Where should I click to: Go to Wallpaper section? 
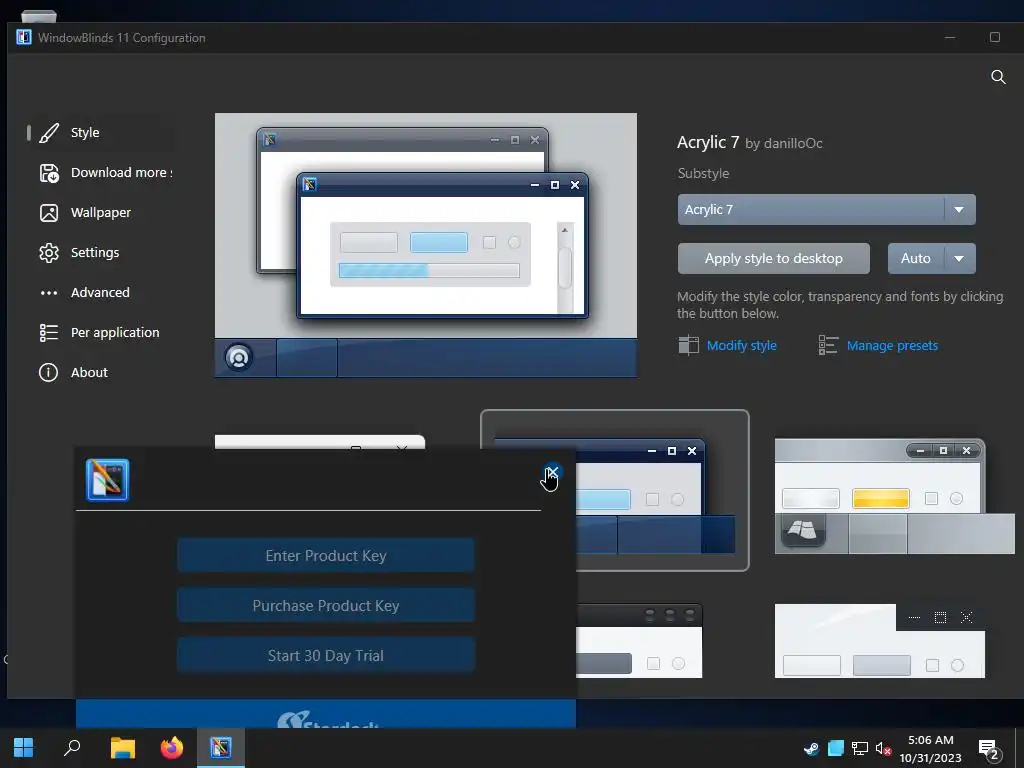99,212
